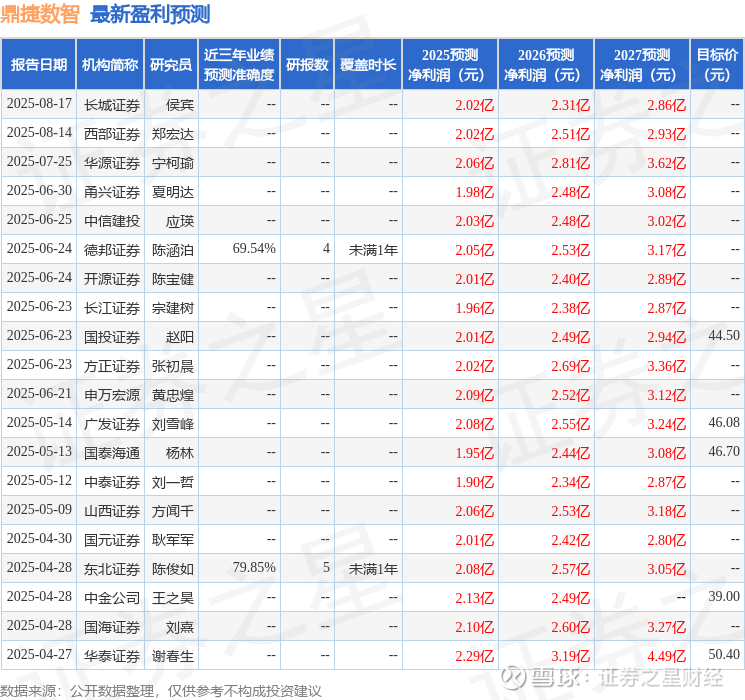The height and width of the screenshot is (700, 745).
Task: Click researcher name 夏明达
Action: point(172,192)
